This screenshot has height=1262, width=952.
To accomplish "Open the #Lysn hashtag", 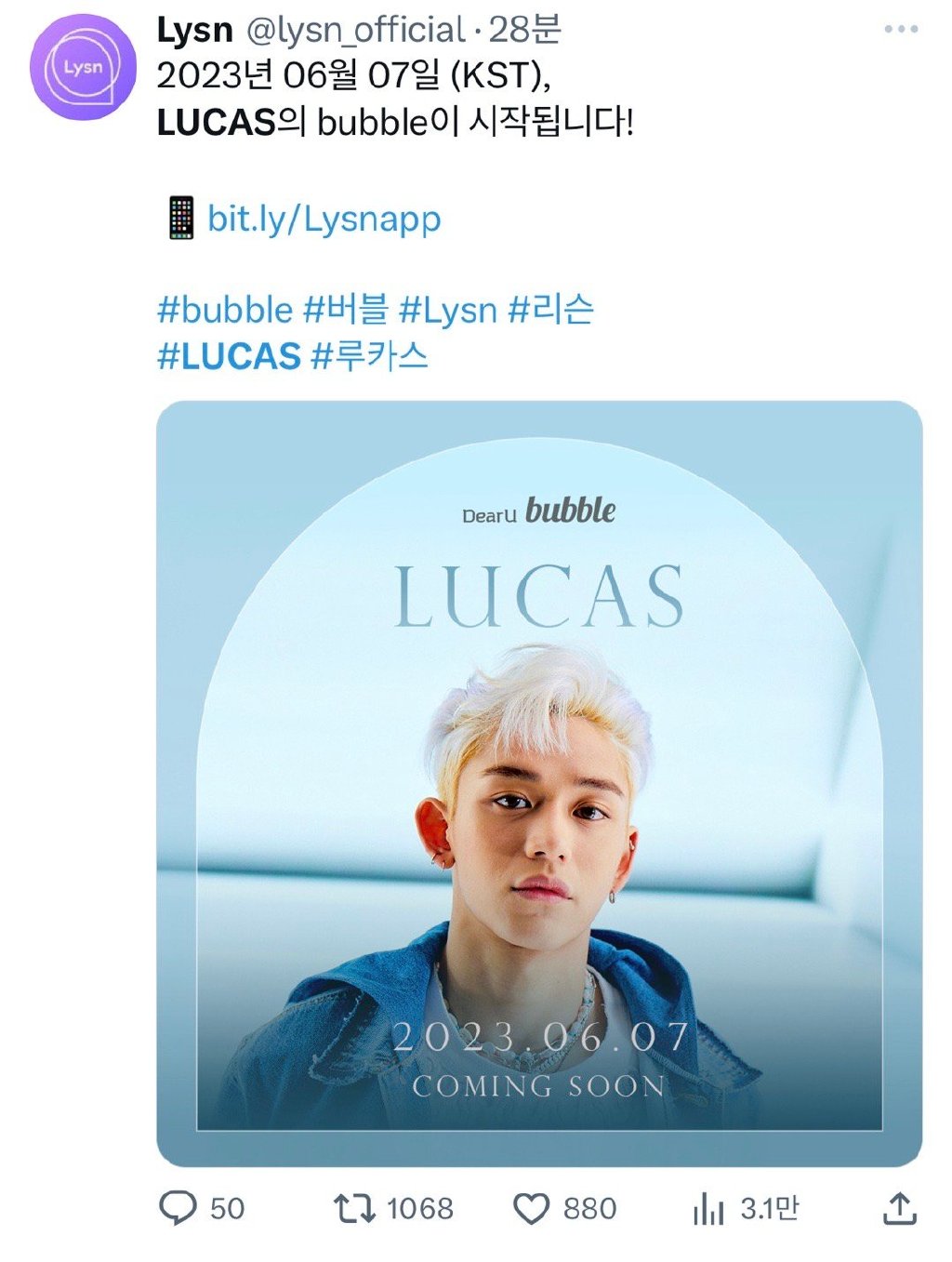I will (x=448, y=311).
